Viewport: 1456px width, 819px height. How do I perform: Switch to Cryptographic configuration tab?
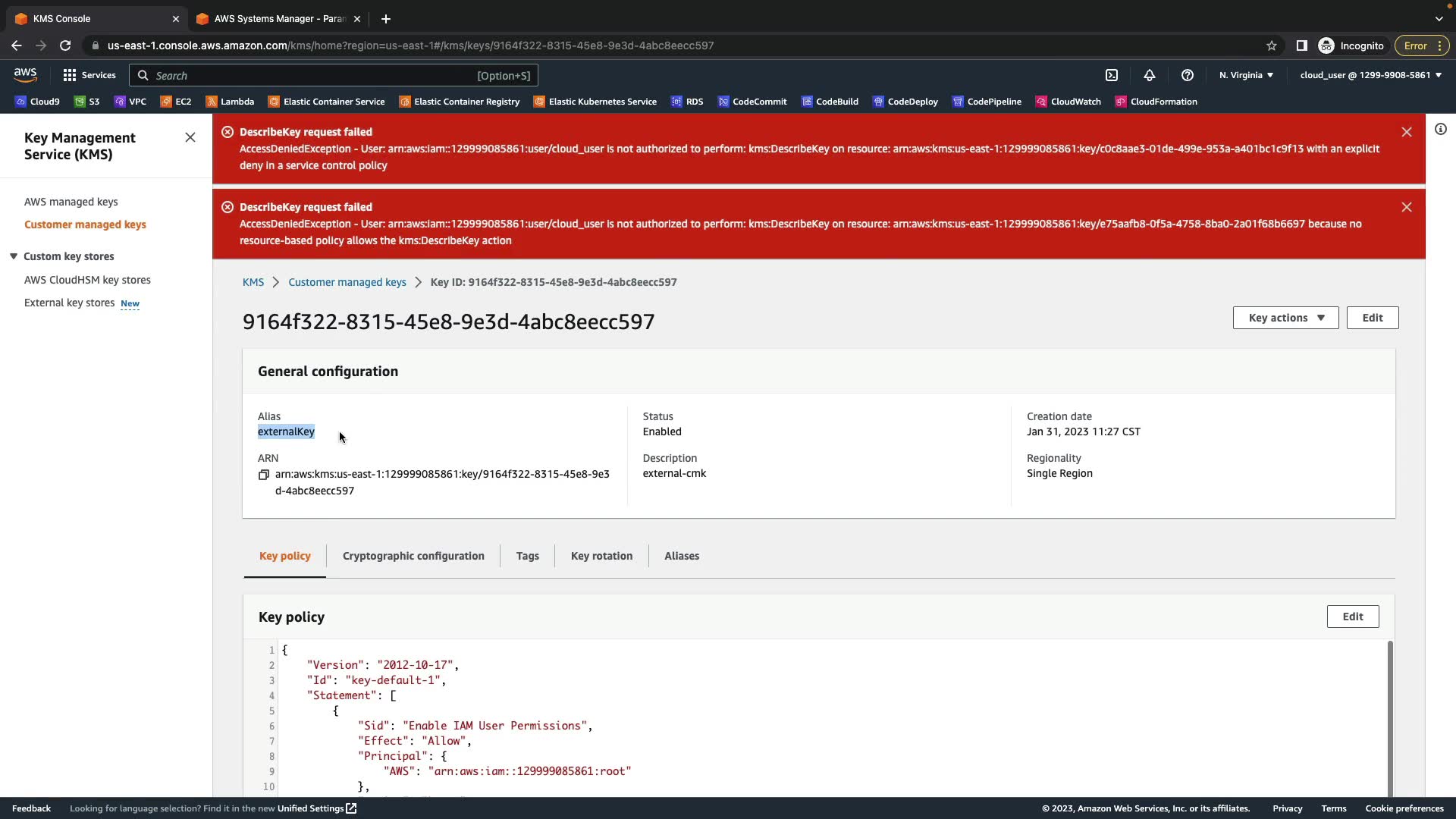click(413, 556)
